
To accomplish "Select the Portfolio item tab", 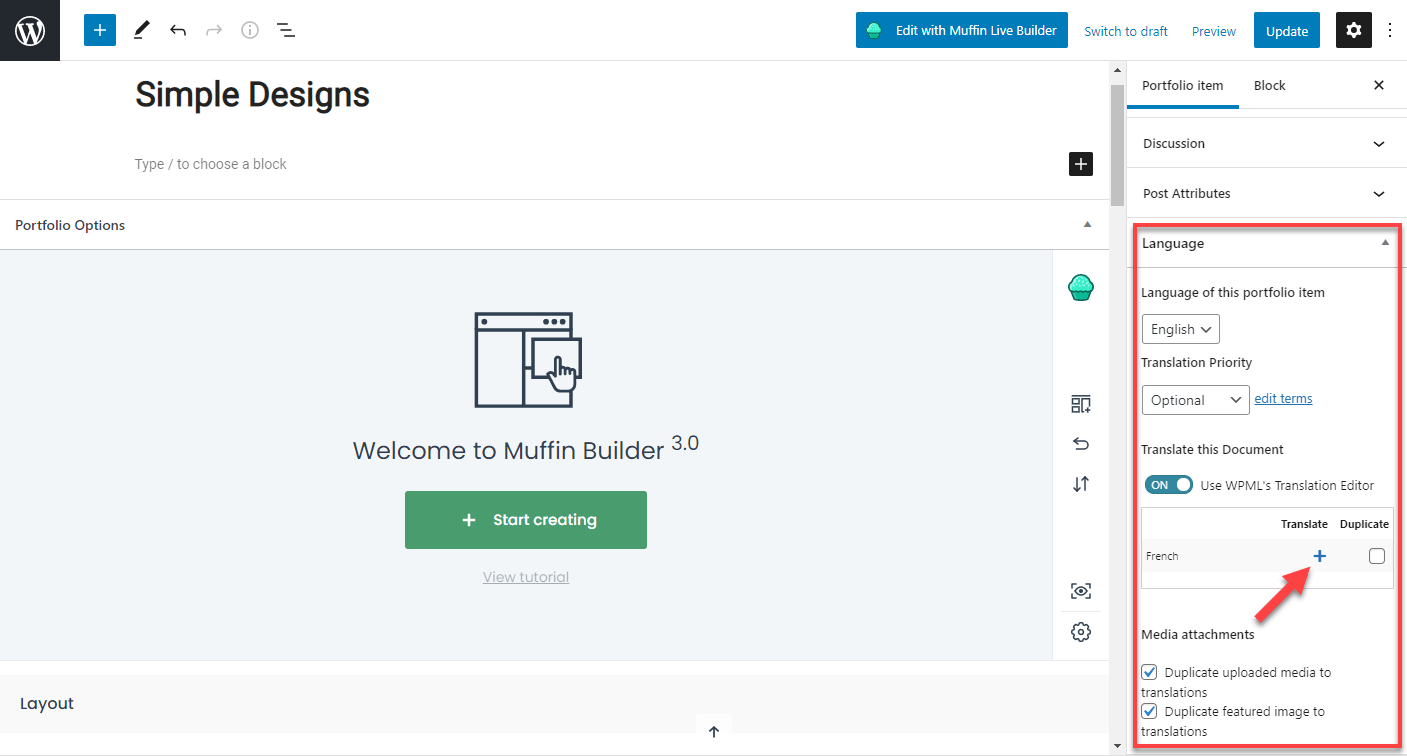I will coord(1183,85).
